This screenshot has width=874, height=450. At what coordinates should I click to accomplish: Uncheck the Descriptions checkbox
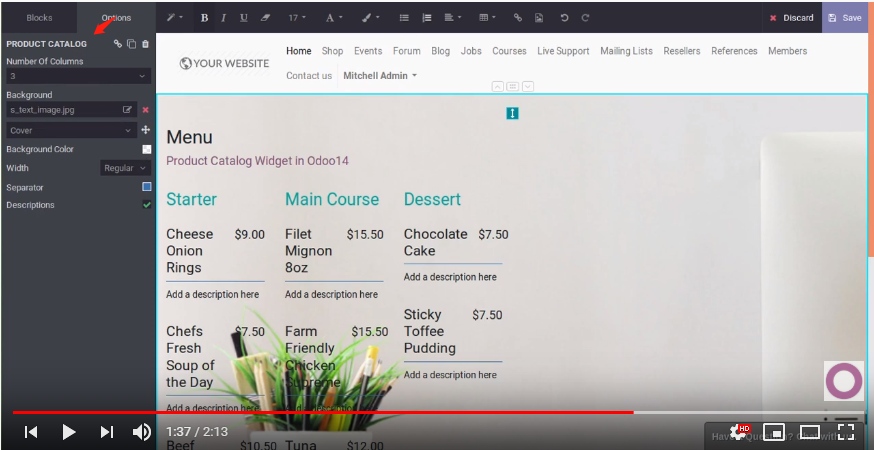coord(147,205)
